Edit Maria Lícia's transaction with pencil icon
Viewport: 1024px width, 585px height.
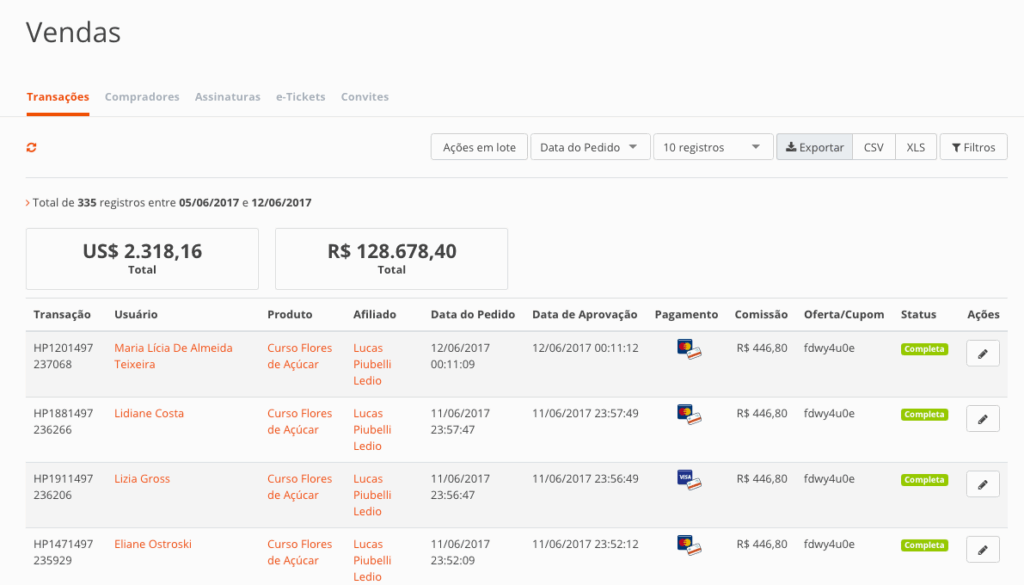982,354
